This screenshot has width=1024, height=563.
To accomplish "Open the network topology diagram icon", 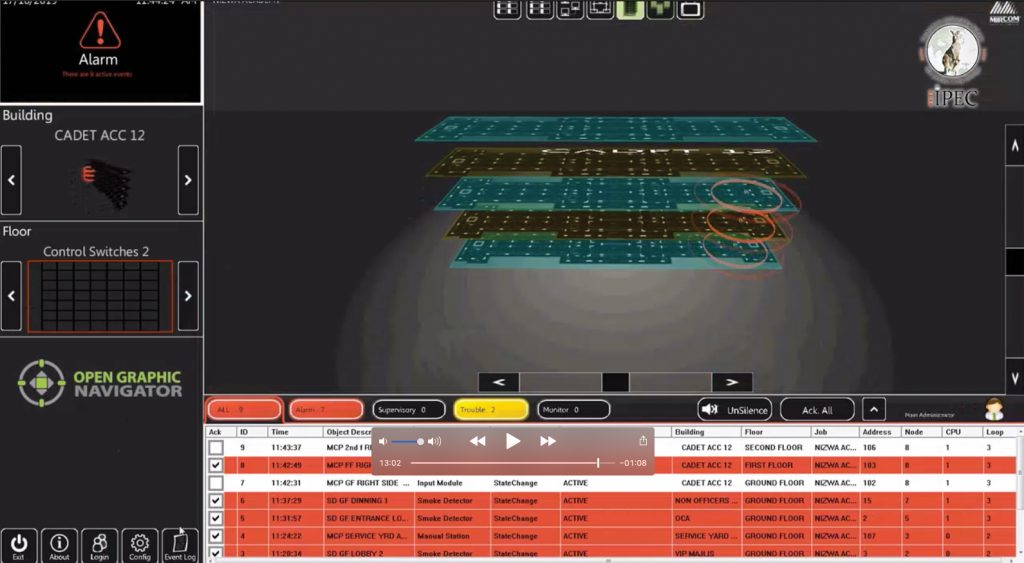I will pyautogui.click(x=600, y=9).
